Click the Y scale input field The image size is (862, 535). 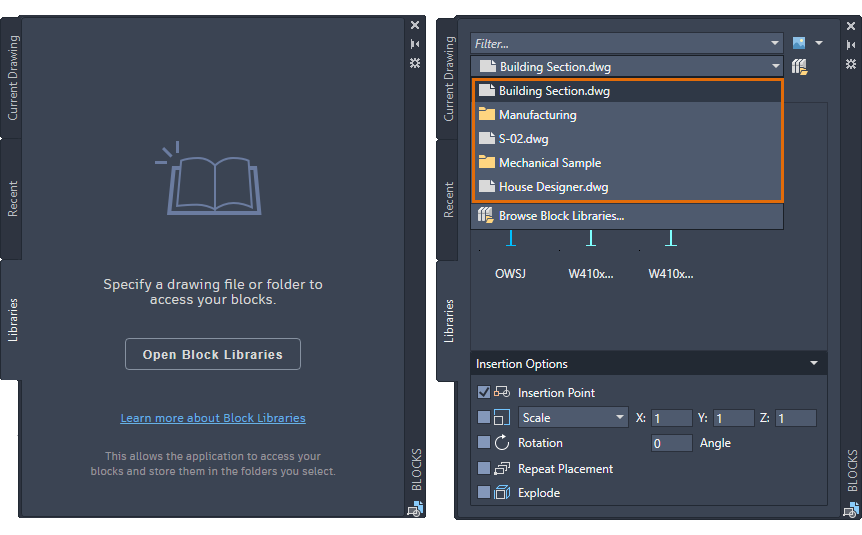point(733,418)
